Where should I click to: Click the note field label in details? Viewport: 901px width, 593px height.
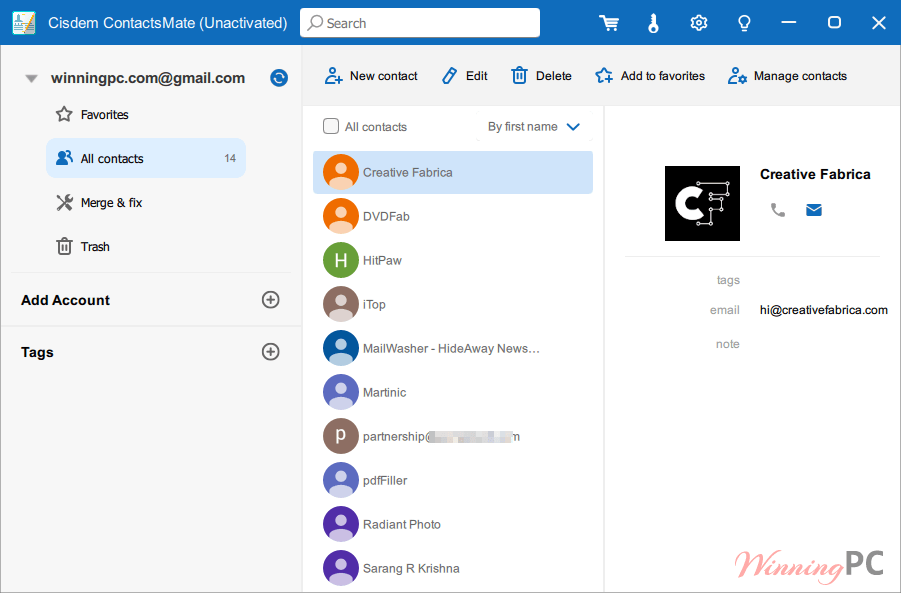click(727, 344)
